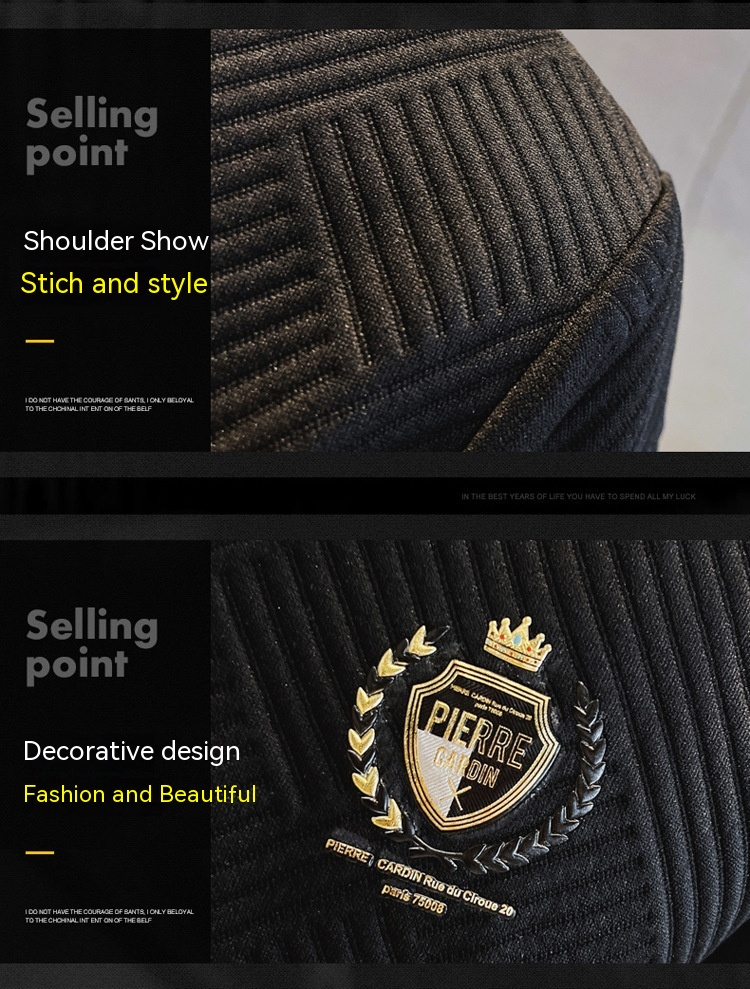The height and width of the screenshot is (989, 750).
Task: Select the Pierre Cardin shield badge
Action: pos(481,745)
